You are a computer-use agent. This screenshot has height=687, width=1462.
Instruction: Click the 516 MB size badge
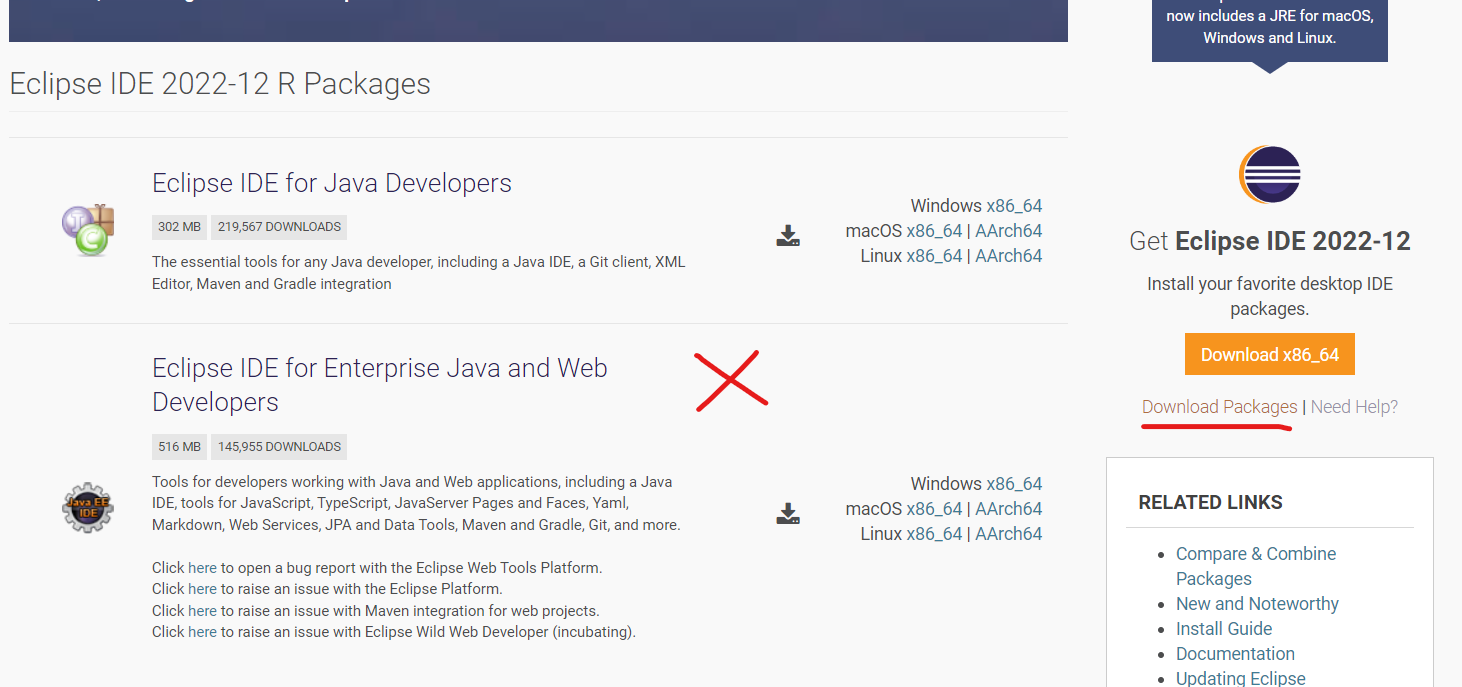[180, 447]
